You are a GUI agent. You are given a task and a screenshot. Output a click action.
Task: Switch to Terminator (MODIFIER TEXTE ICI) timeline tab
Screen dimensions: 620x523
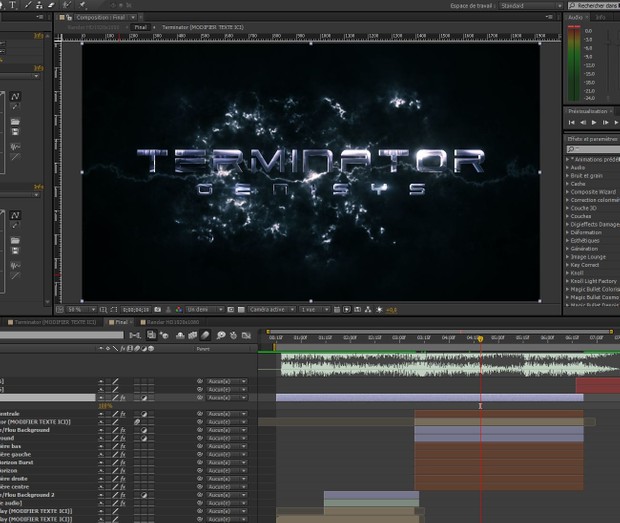pos(52,322)
